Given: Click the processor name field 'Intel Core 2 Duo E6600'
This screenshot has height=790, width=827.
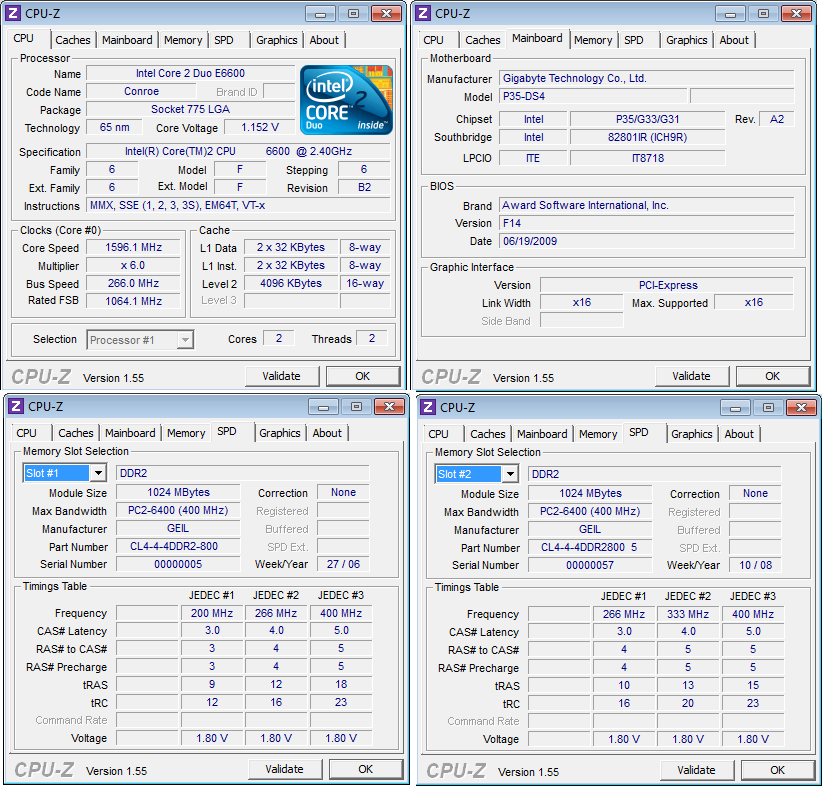Looking at the screenshot, I should (x=190, y=73).
